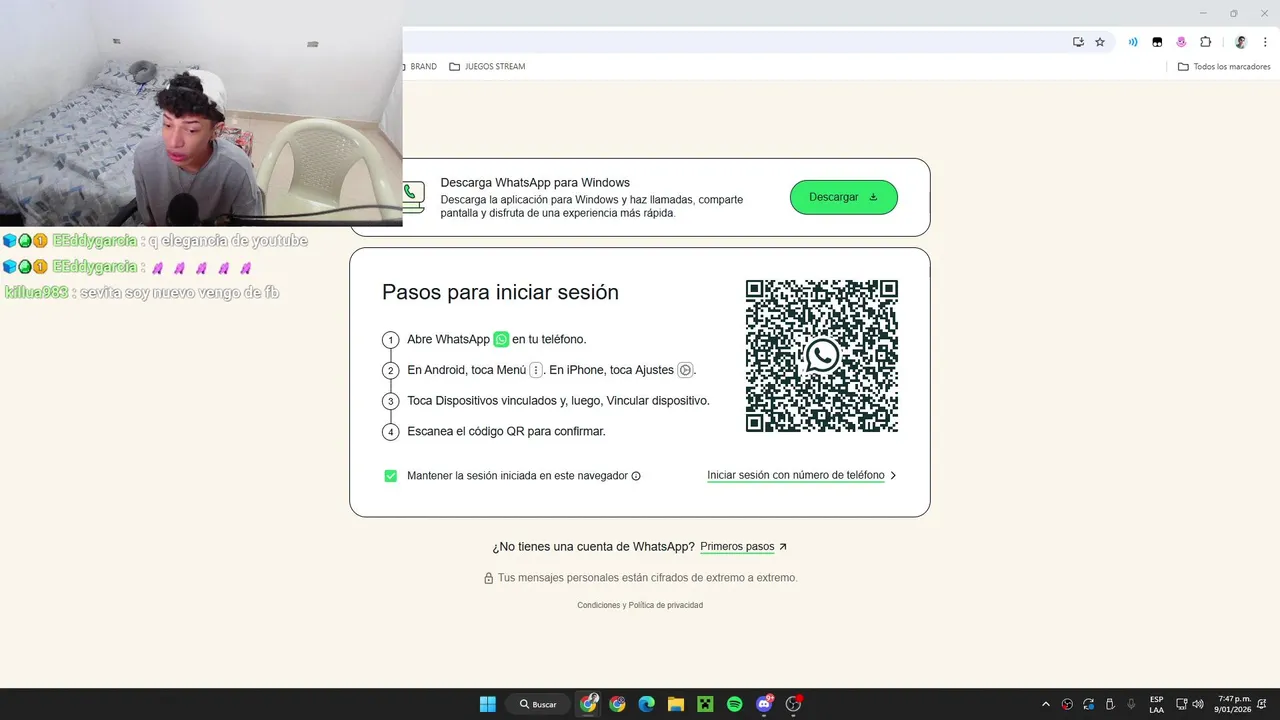Click the USB device tray icon
The image size is (1280, 720).
coord(1110,704)
